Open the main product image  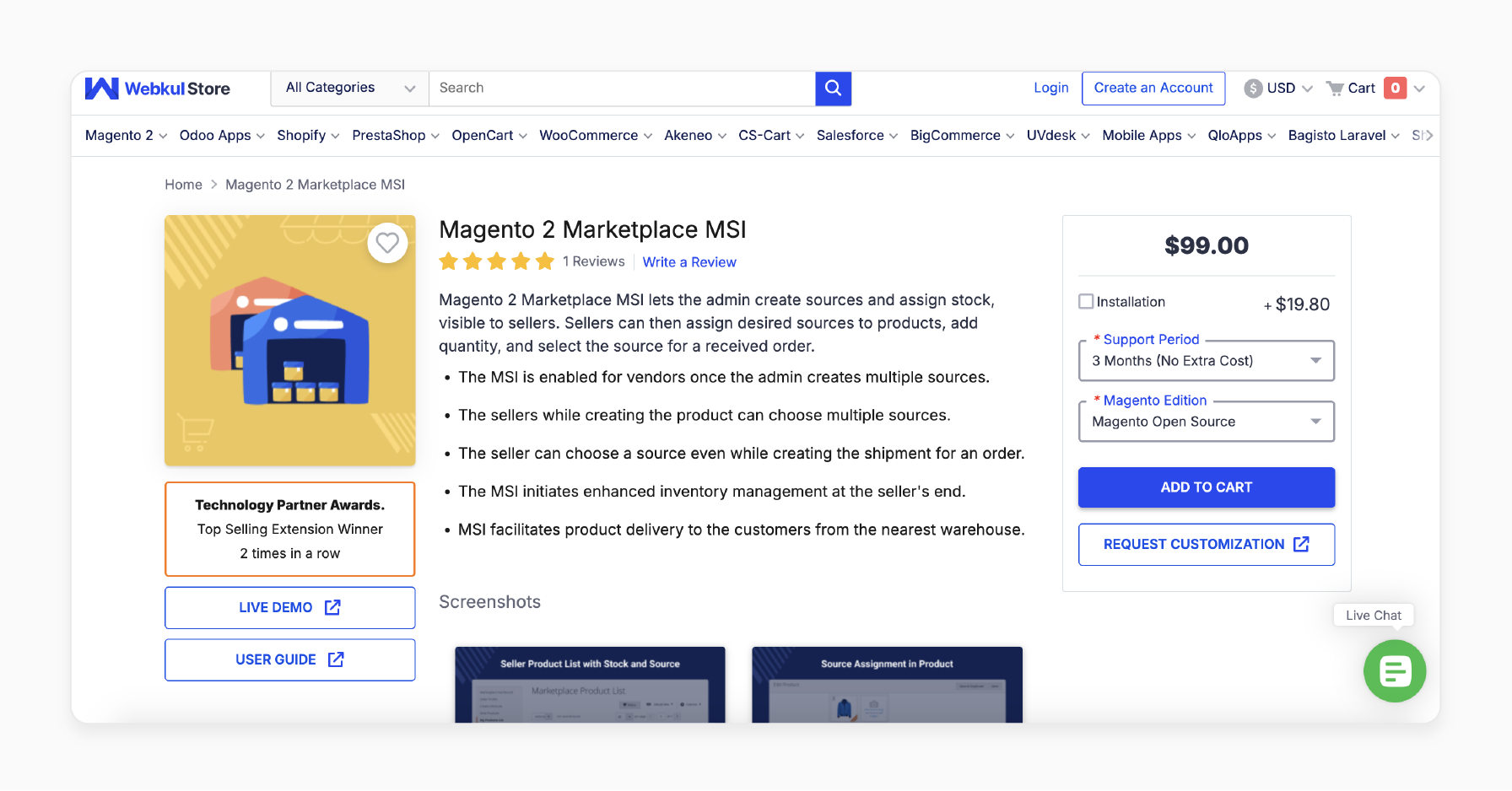289,340
